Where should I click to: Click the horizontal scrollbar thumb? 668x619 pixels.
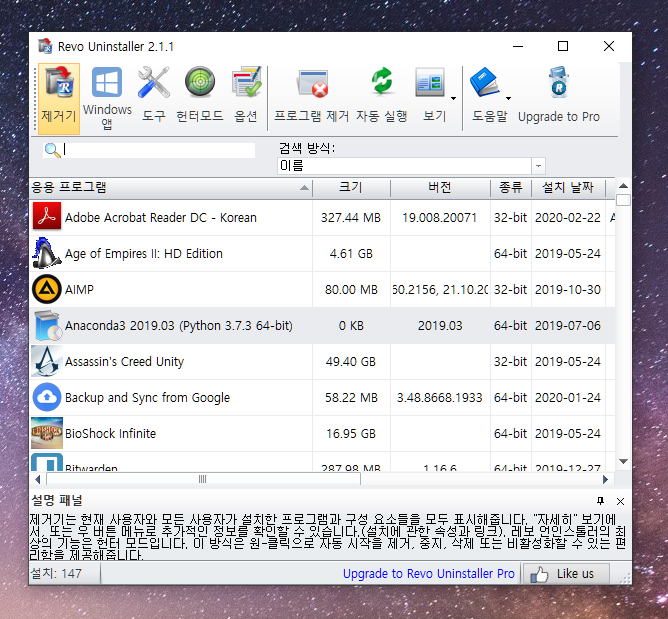pos(203,479)
